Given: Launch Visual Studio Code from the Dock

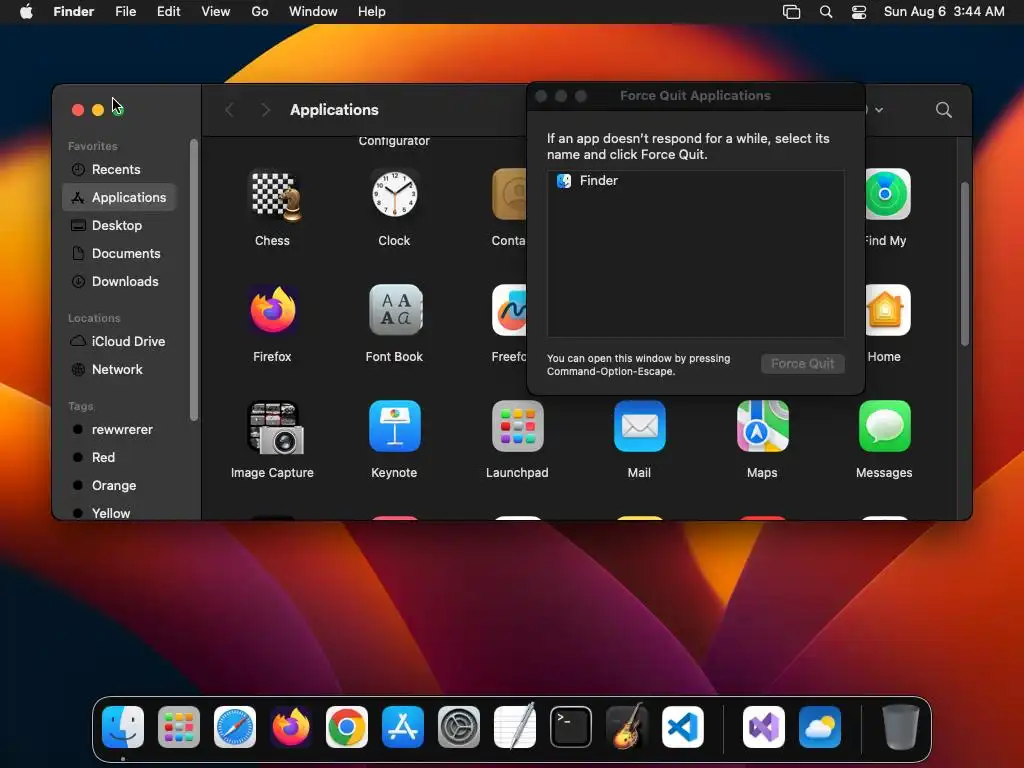Looking at the screenshot, I should (682, 727).
